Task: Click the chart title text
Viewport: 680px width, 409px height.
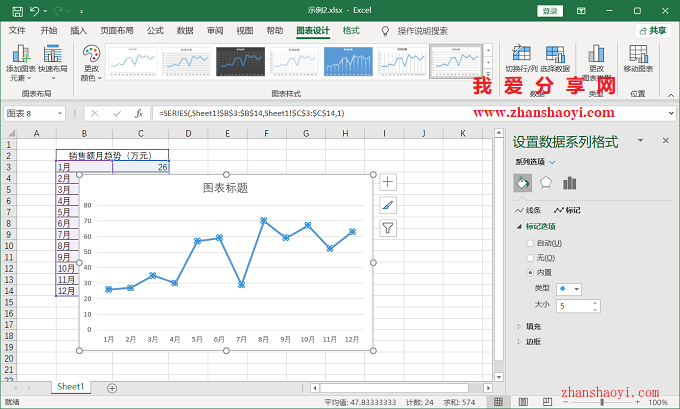Action: pyautogui.click(x=226, y=188)
